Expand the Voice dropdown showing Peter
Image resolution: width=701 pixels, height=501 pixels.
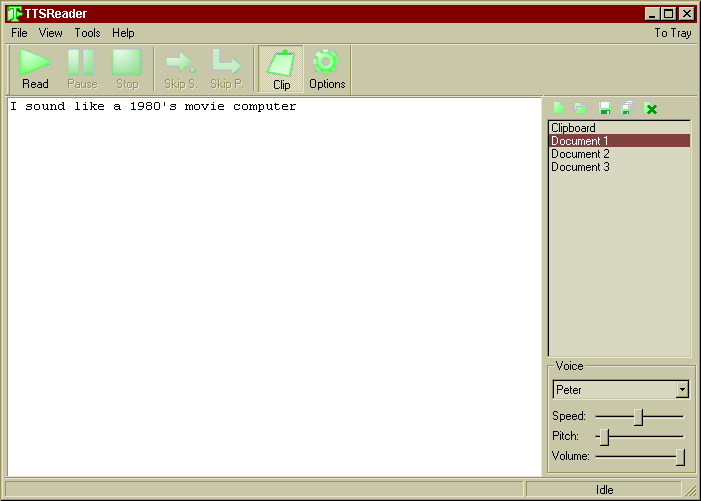click(x=682, y=390)
